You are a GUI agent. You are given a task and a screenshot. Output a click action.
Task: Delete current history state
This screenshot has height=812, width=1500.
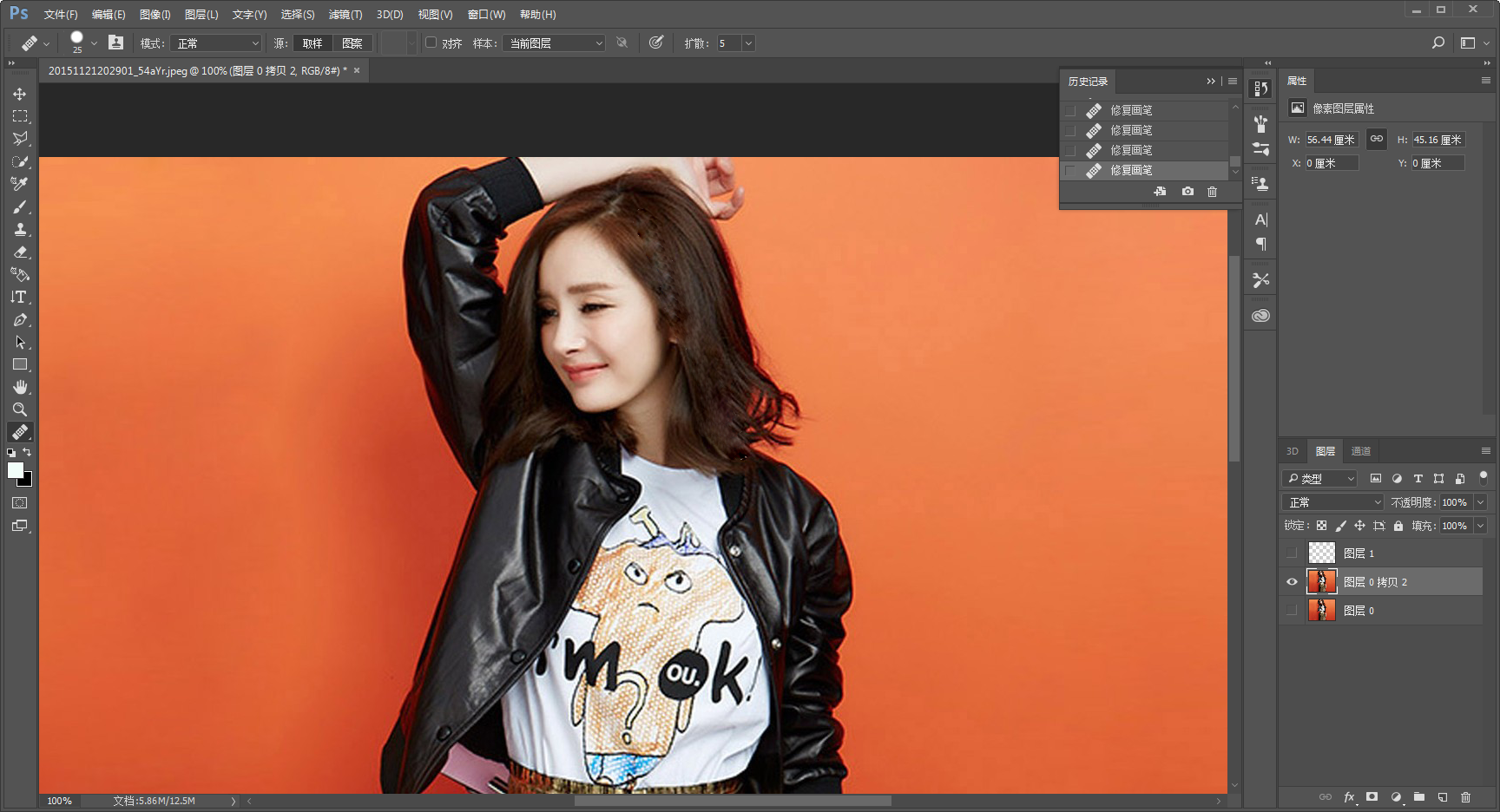click(x=1212, y=192)
